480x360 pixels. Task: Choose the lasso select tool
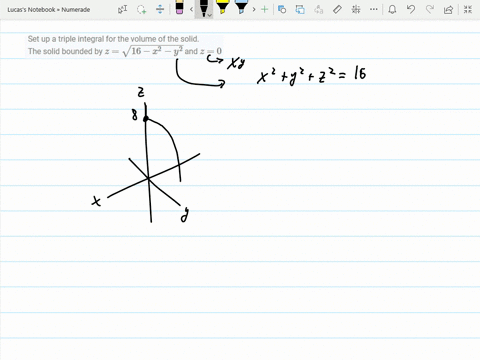[142, 9]
